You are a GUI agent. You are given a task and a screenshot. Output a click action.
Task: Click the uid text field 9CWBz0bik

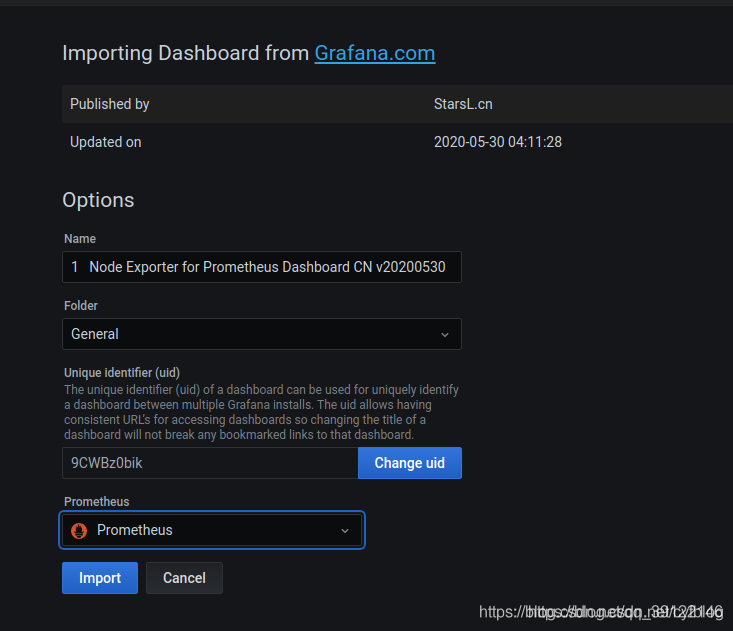210,463
